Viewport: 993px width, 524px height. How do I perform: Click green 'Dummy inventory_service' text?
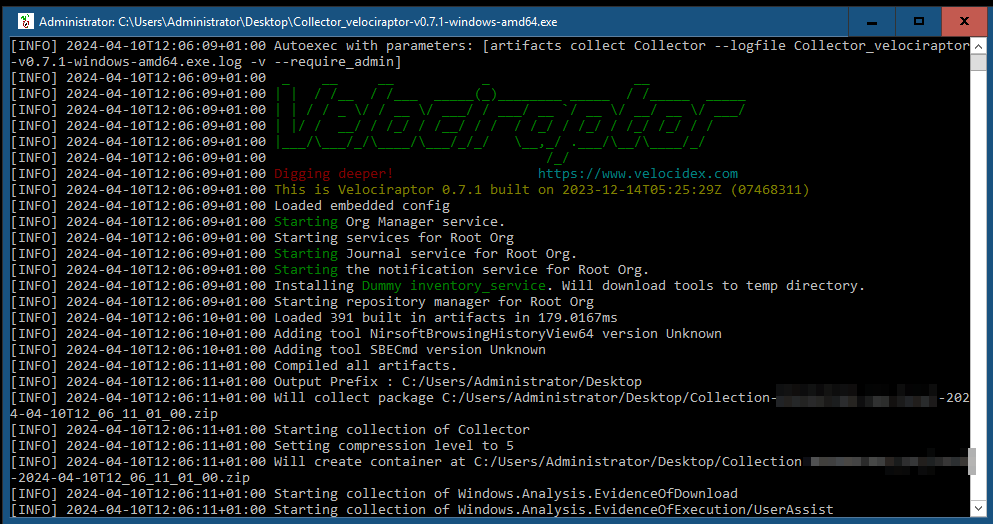453,286
